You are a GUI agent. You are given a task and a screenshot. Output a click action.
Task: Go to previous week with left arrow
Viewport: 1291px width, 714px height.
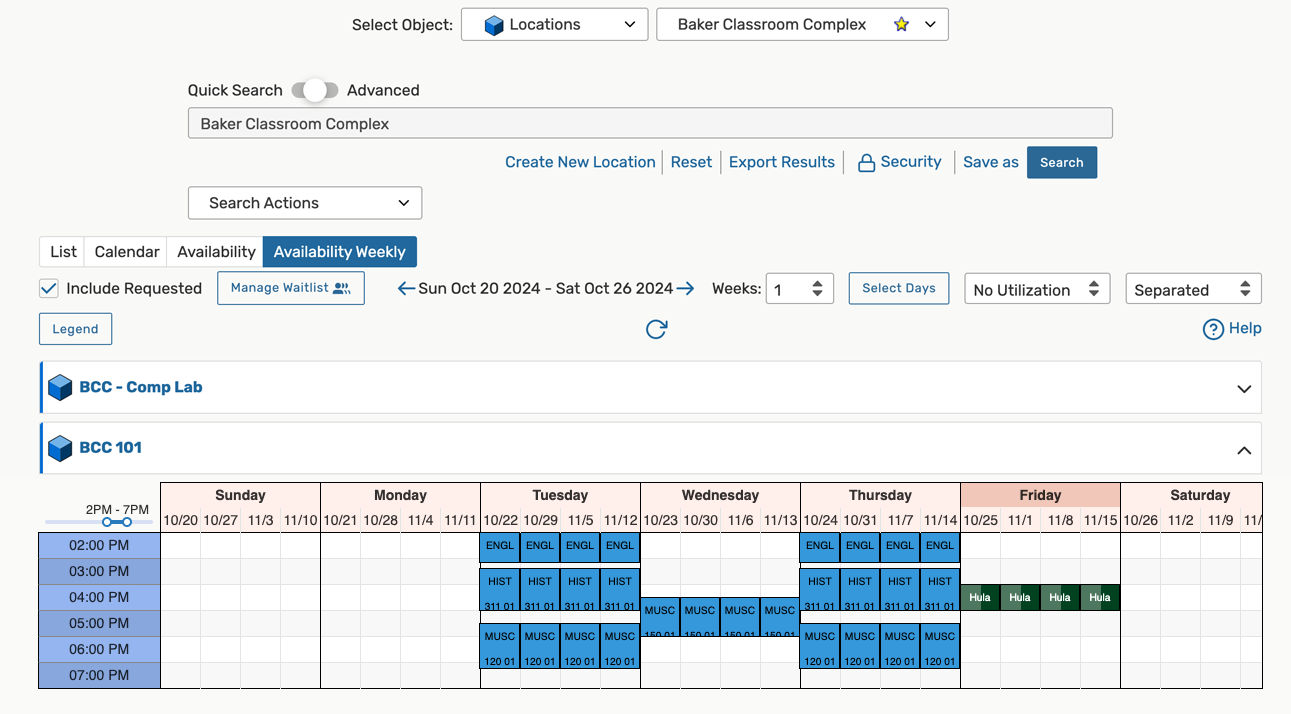click(x=405, y=288)
